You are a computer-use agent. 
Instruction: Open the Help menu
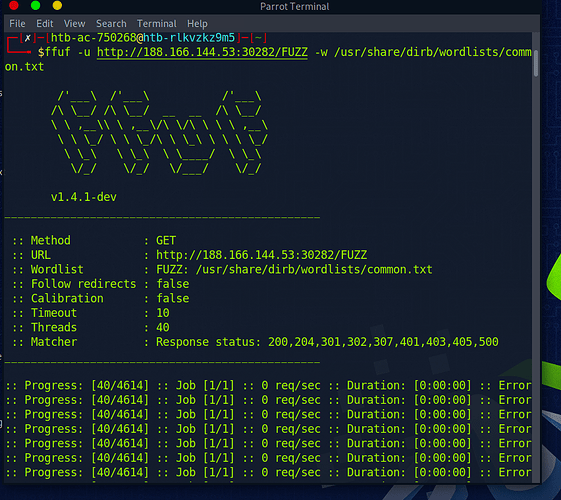pyautogui.click(x=197, y=24)
